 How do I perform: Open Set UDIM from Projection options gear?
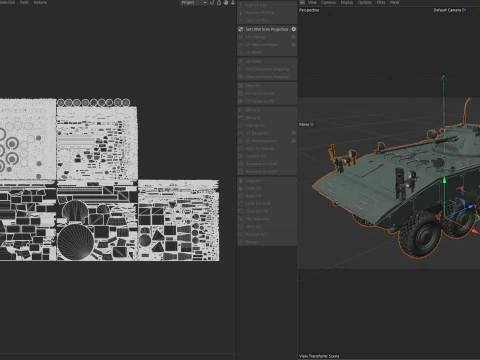pos(294,29)
